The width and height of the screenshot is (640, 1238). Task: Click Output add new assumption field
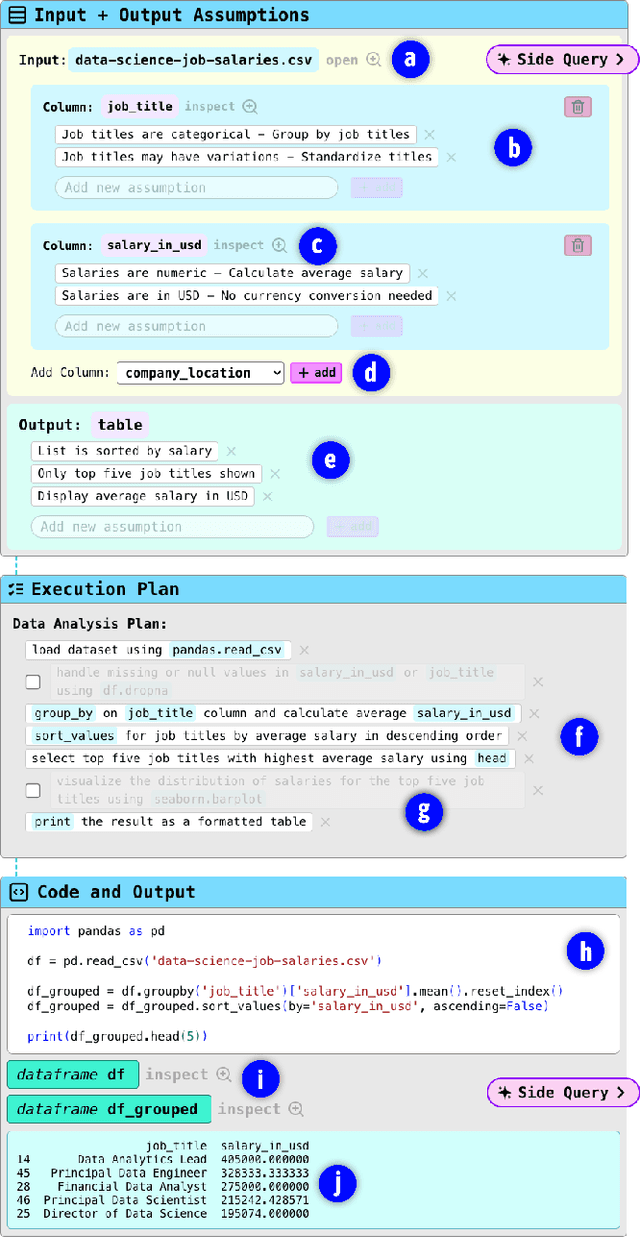pyautogui.click(x=172, y=527)
